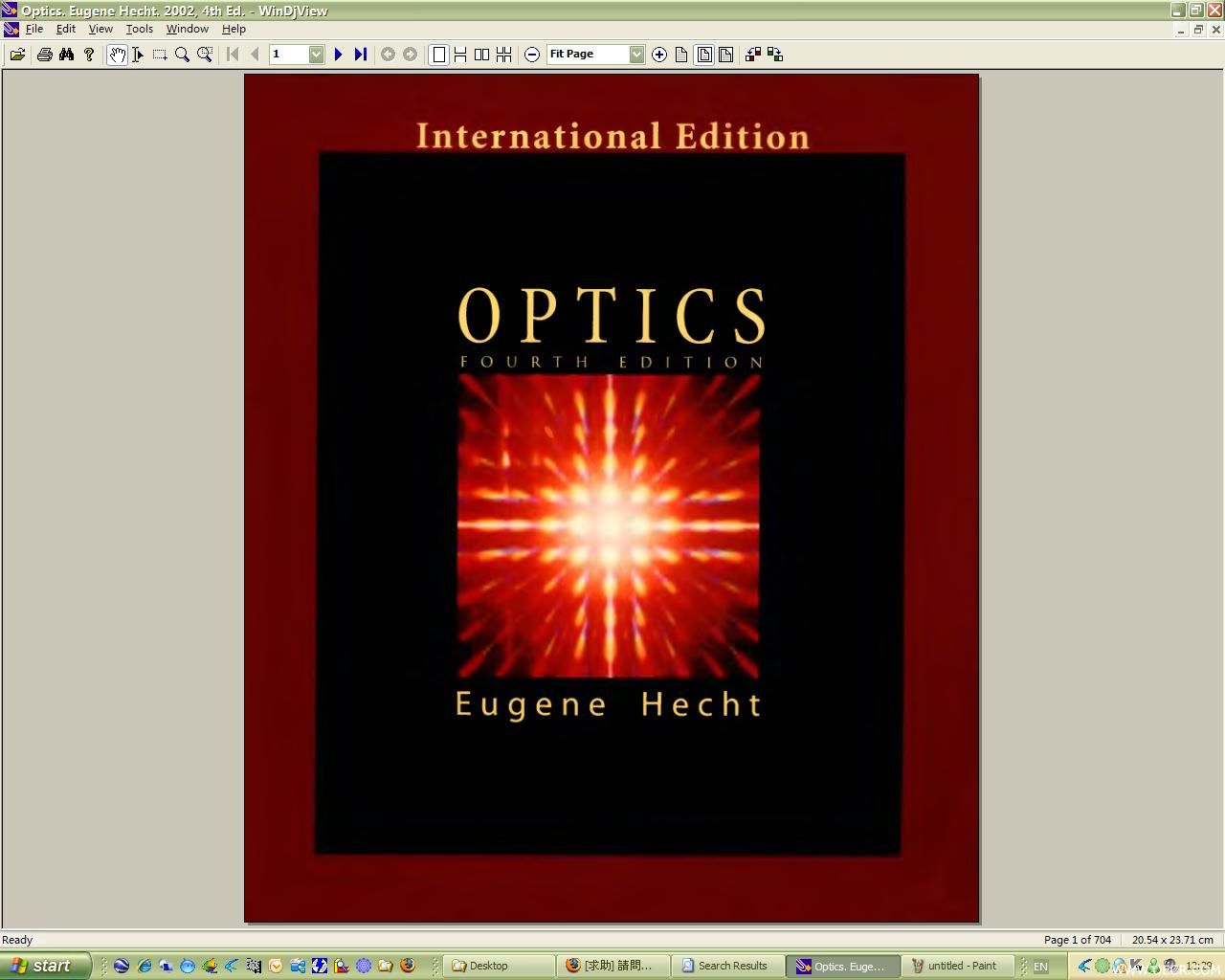This screenshot has width=1225, height=980.
Task: Go to first page arrow
Action: click(x=233, y=55)
